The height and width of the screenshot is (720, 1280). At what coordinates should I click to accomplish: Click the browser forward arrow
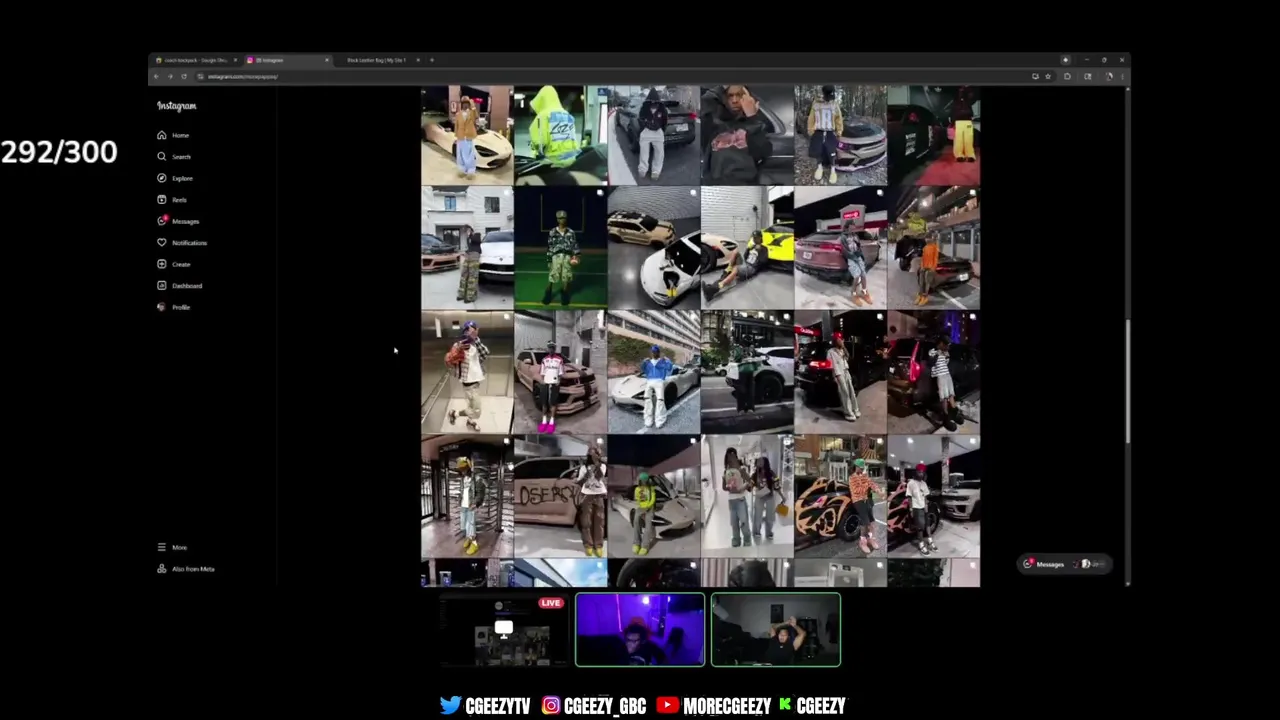tap(170, 76)
